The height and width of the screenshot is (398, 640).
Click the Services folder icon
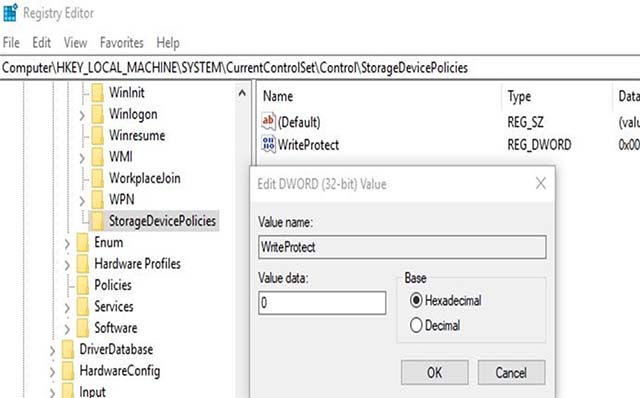click(x=83, y=307)
